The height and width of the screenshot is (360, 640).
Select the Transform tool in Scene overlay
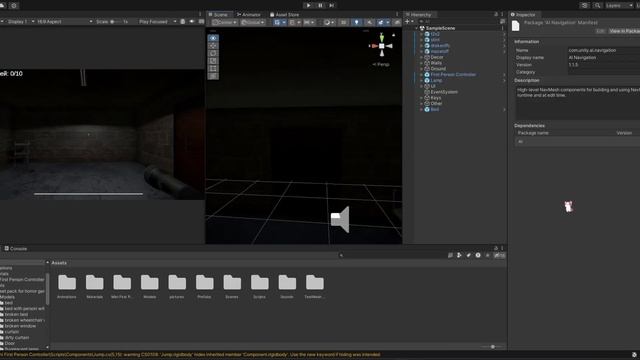point(213,76)
